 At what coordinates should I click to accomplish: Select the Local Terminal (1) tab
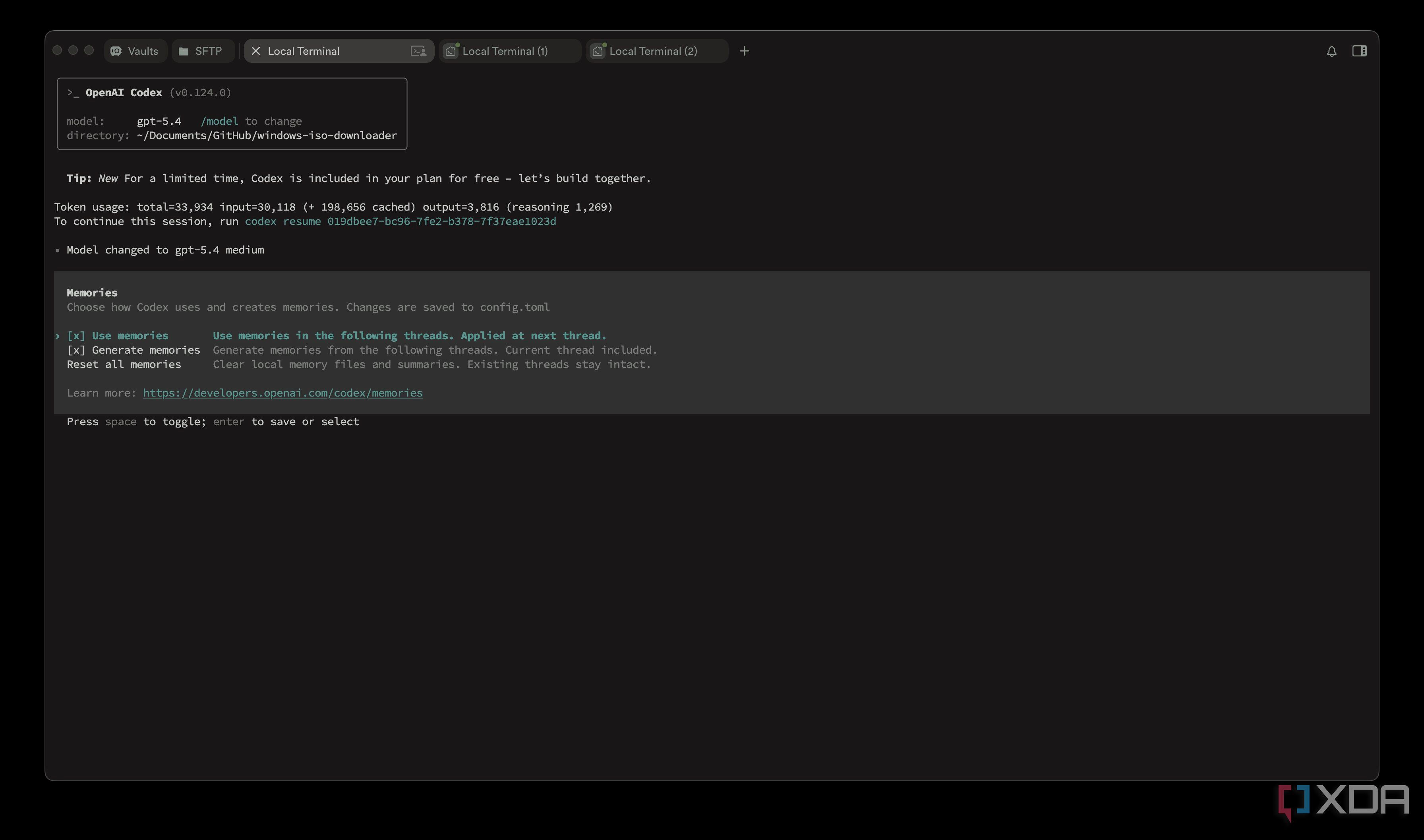[509, 51]
